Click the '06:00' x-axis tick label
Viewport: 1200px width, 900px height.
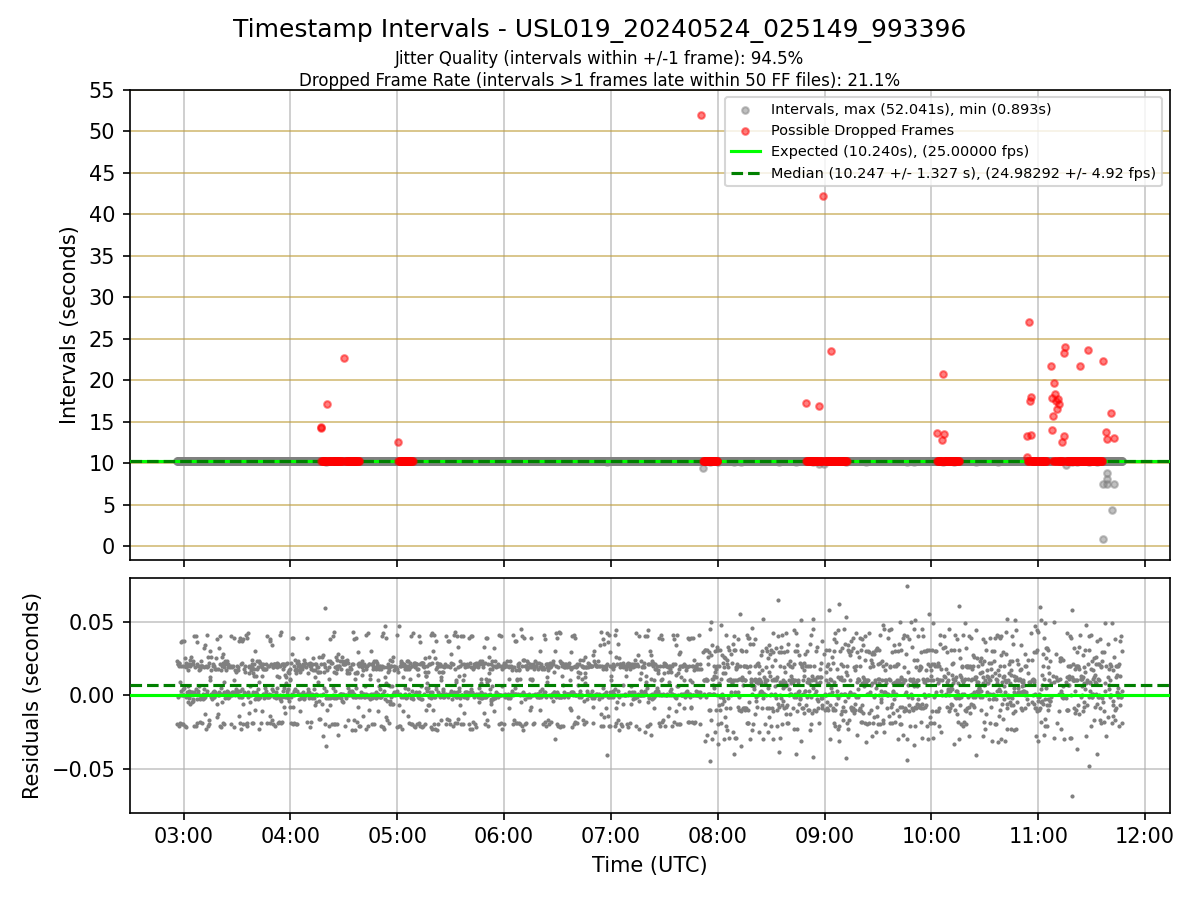[x=503, y=836]
